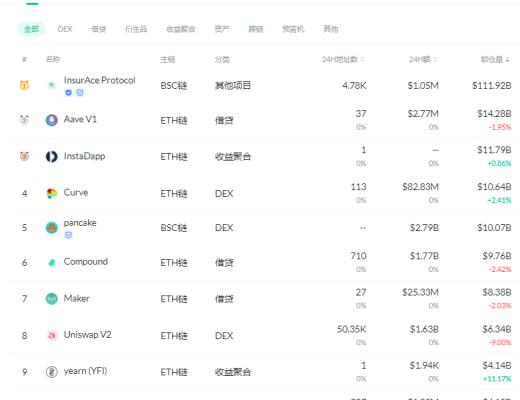This screenshot has width=520, height=400.
Task: Click the 50.35K address count for Uniswap V2
Action: click(x=352, y=329)
